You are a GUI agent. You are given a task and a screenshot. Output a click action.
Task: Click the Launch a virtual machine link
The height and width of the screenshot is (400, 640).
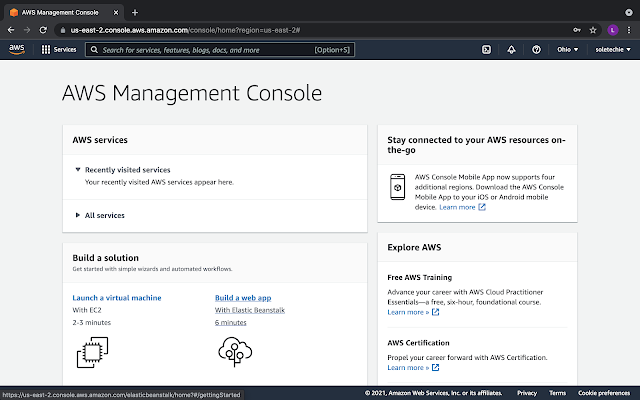tap(117, 298)
